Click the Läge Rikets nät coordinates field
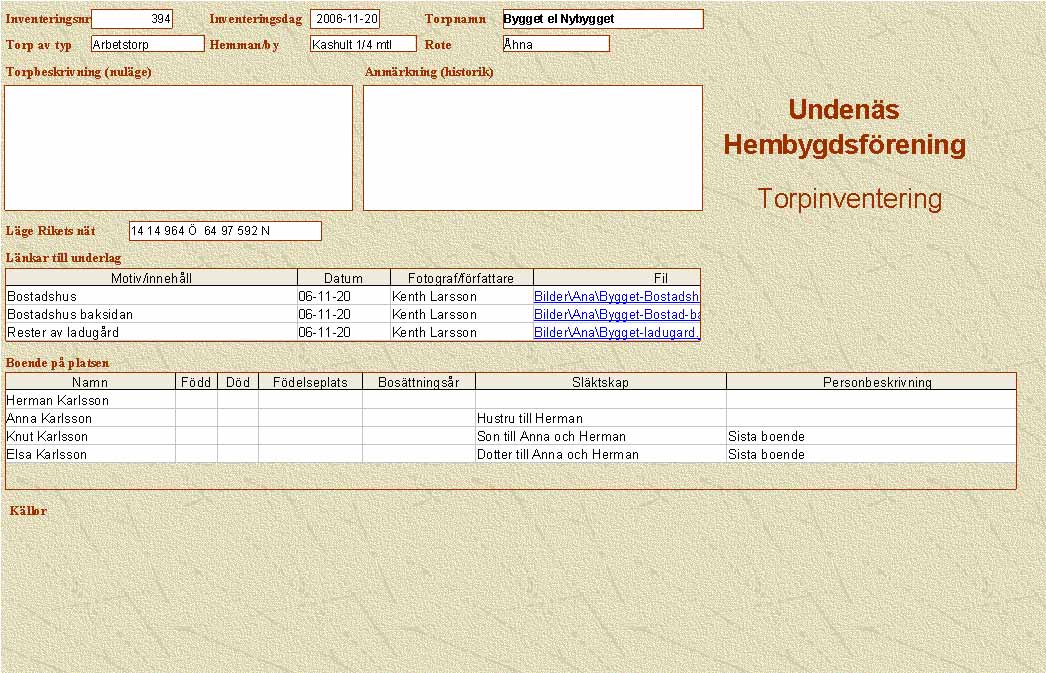1046x673 pixels. pos(225,231)
